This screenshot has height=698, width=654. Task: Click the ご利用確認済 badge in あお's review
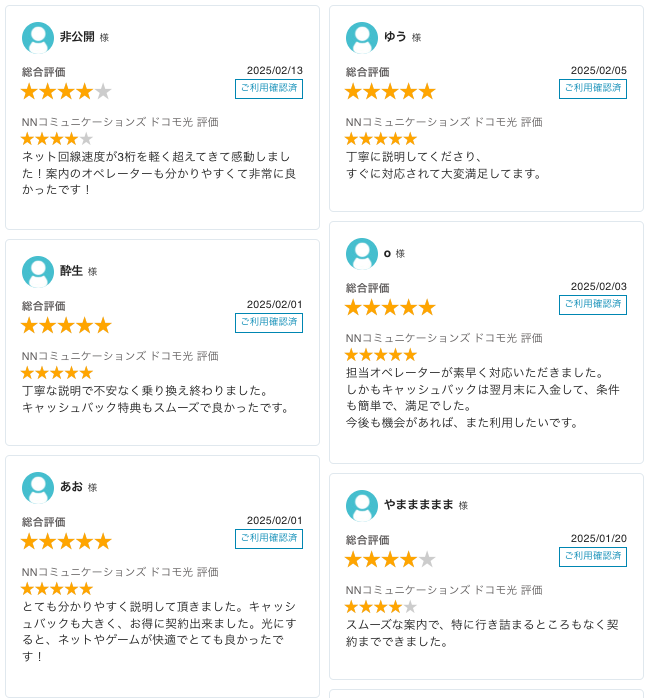(269, 539)
